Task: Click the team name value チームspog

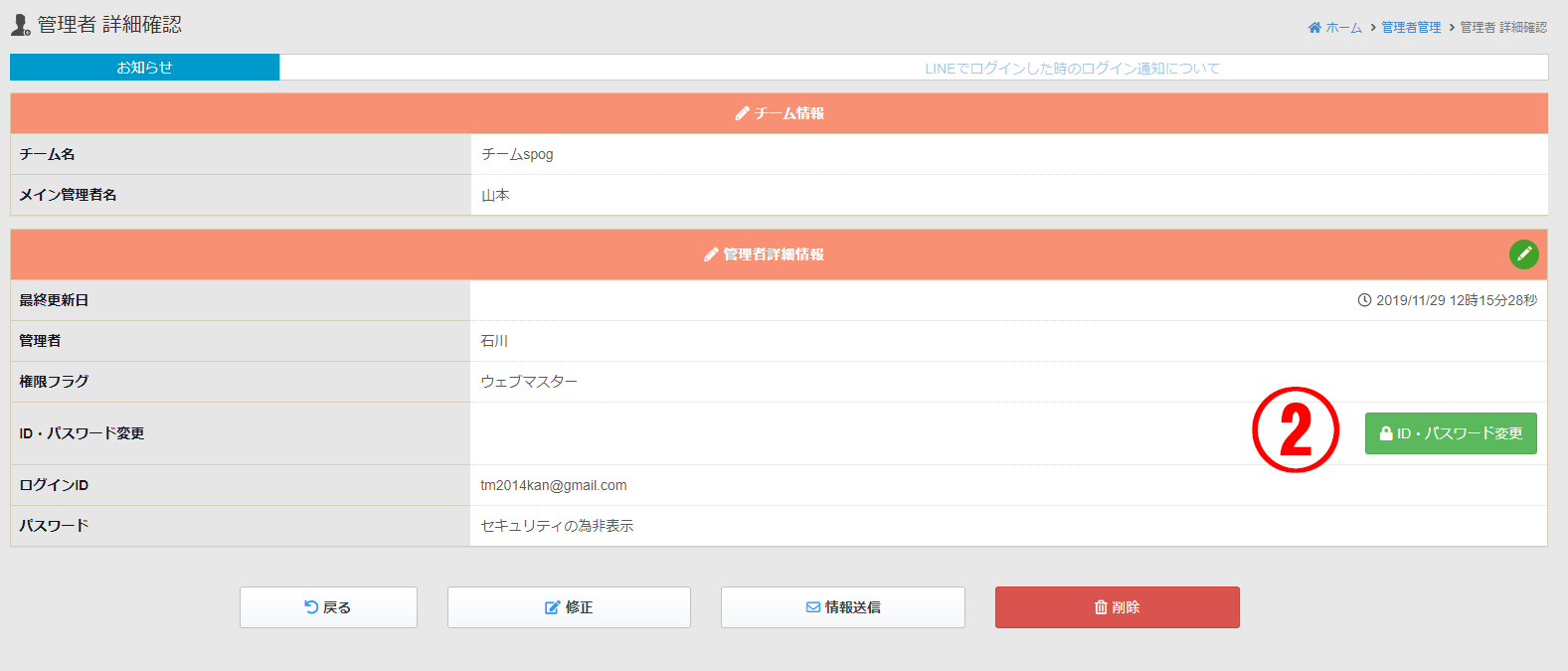Action: click(517, 154)
